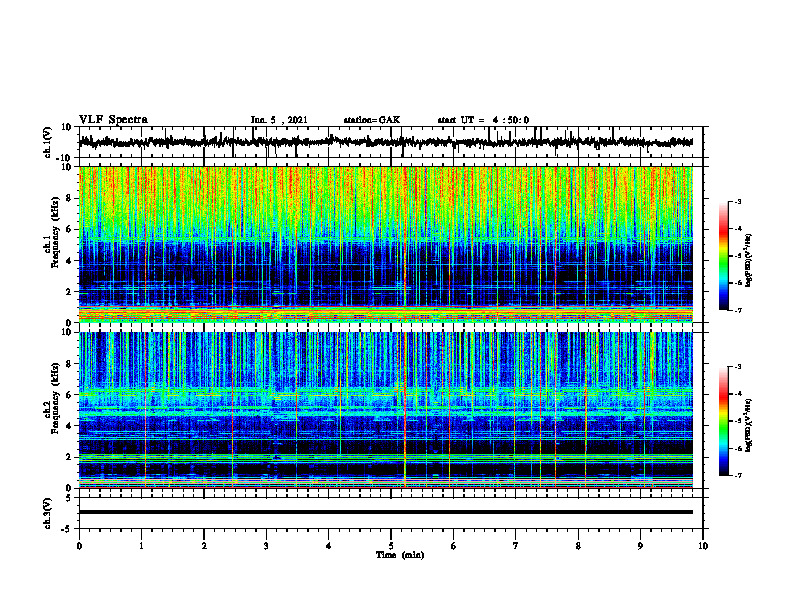Click the ch.1 spectrogram color scale bar
792x612 pixels.
724,256
